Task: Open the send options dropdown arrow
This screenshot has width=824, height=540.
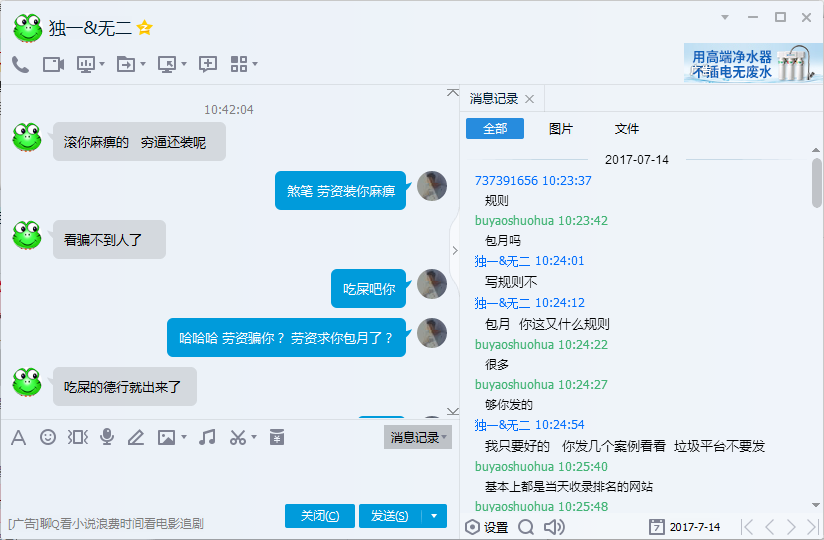Action: tap(434, 516)
